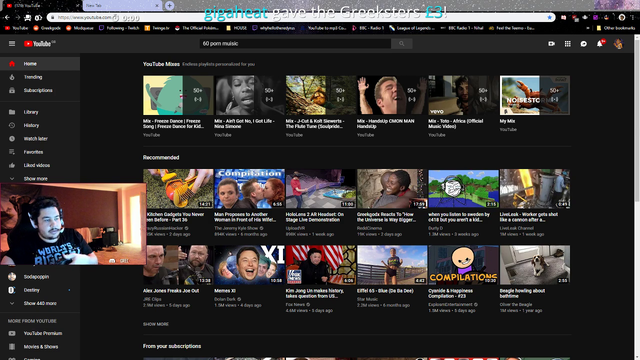Viewport: 640px width, 360px height.
Task: Open the notifications bell
Action: 600,44
